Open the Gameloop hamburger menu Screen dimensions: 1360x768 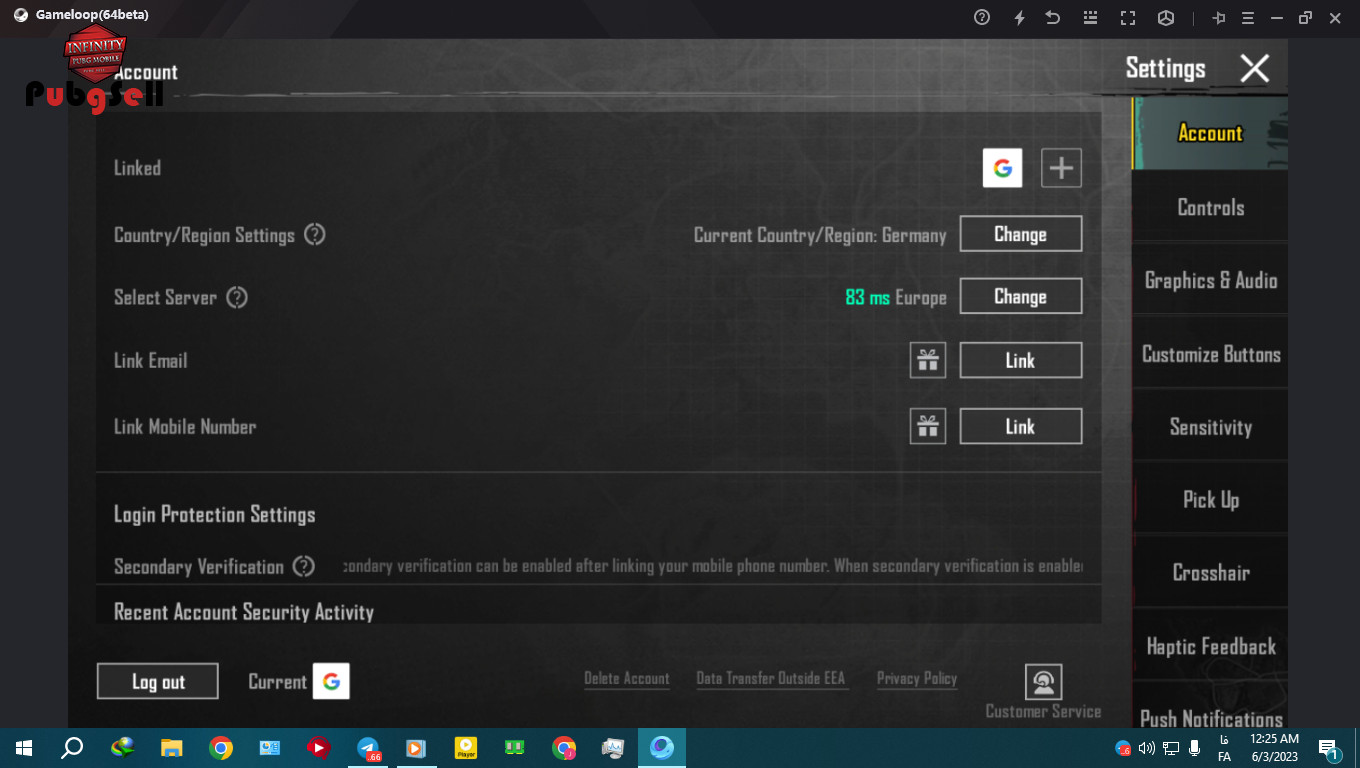[1248, 17]
